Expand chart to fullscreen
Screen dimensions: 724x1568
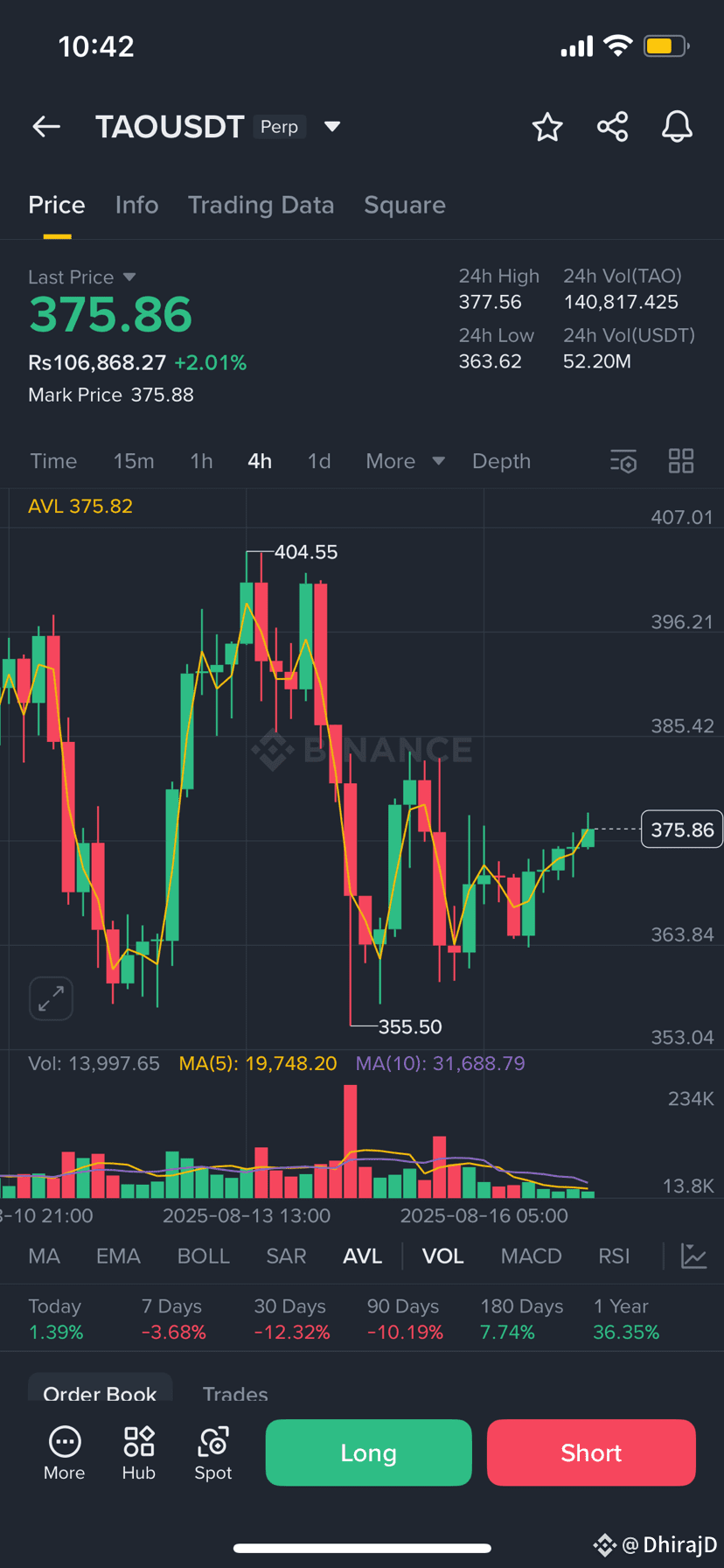point(51,998)
